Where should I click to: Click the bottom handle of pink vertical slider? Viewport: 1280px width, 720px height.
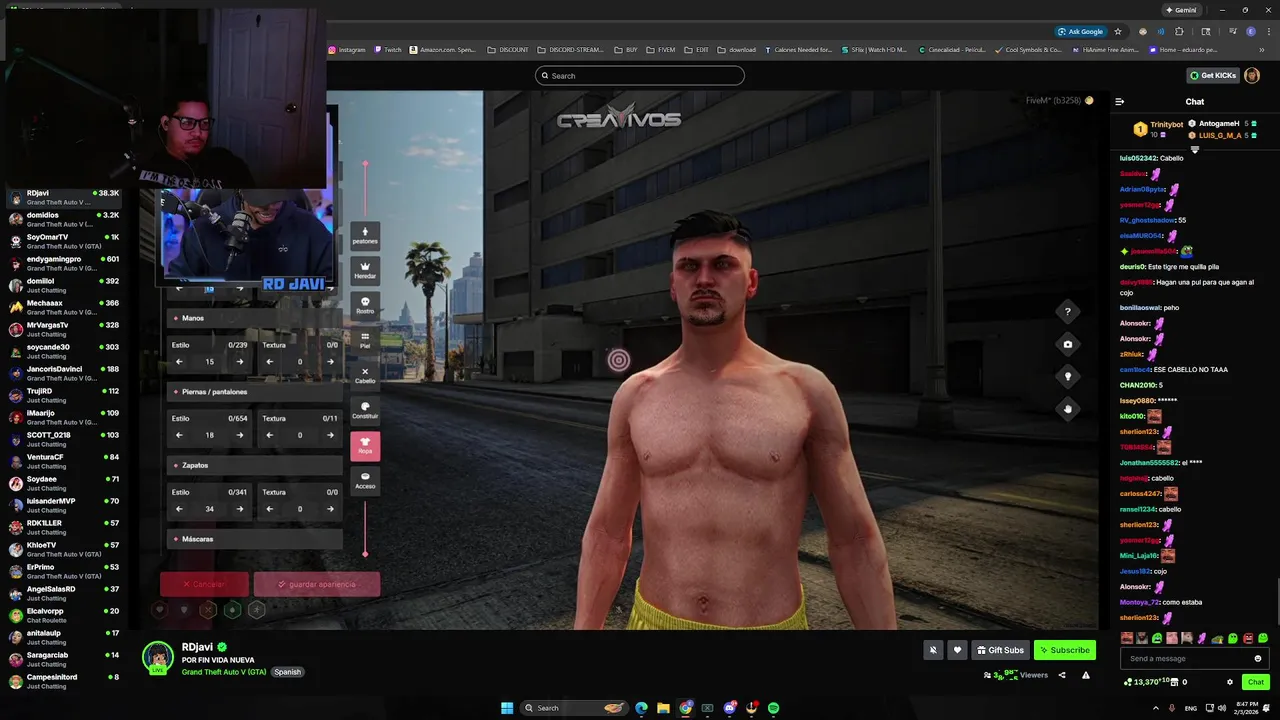[x=365, y=553]
